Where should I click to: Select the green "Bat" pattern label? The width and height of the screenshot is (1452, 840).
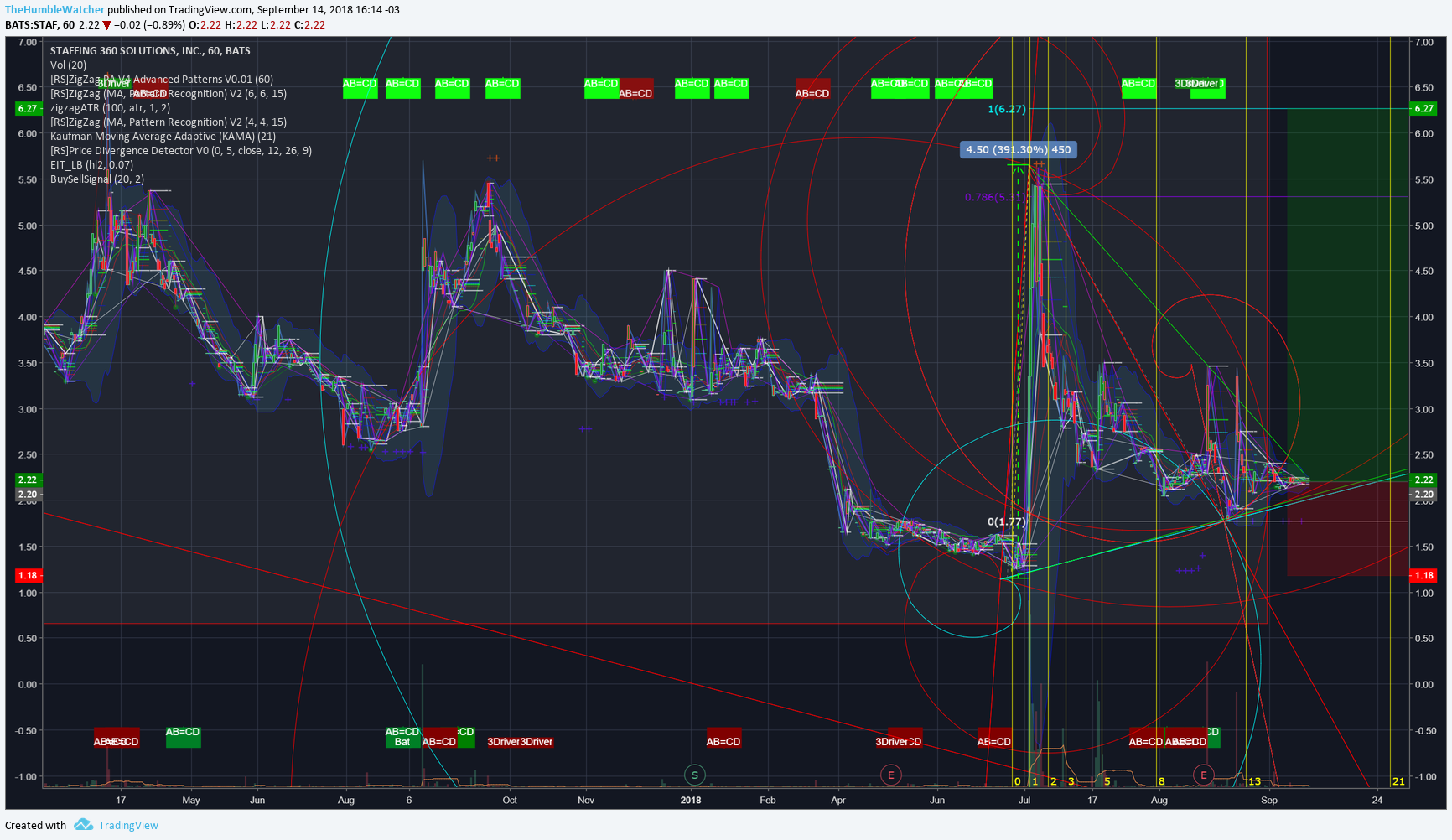coord(402,742)
